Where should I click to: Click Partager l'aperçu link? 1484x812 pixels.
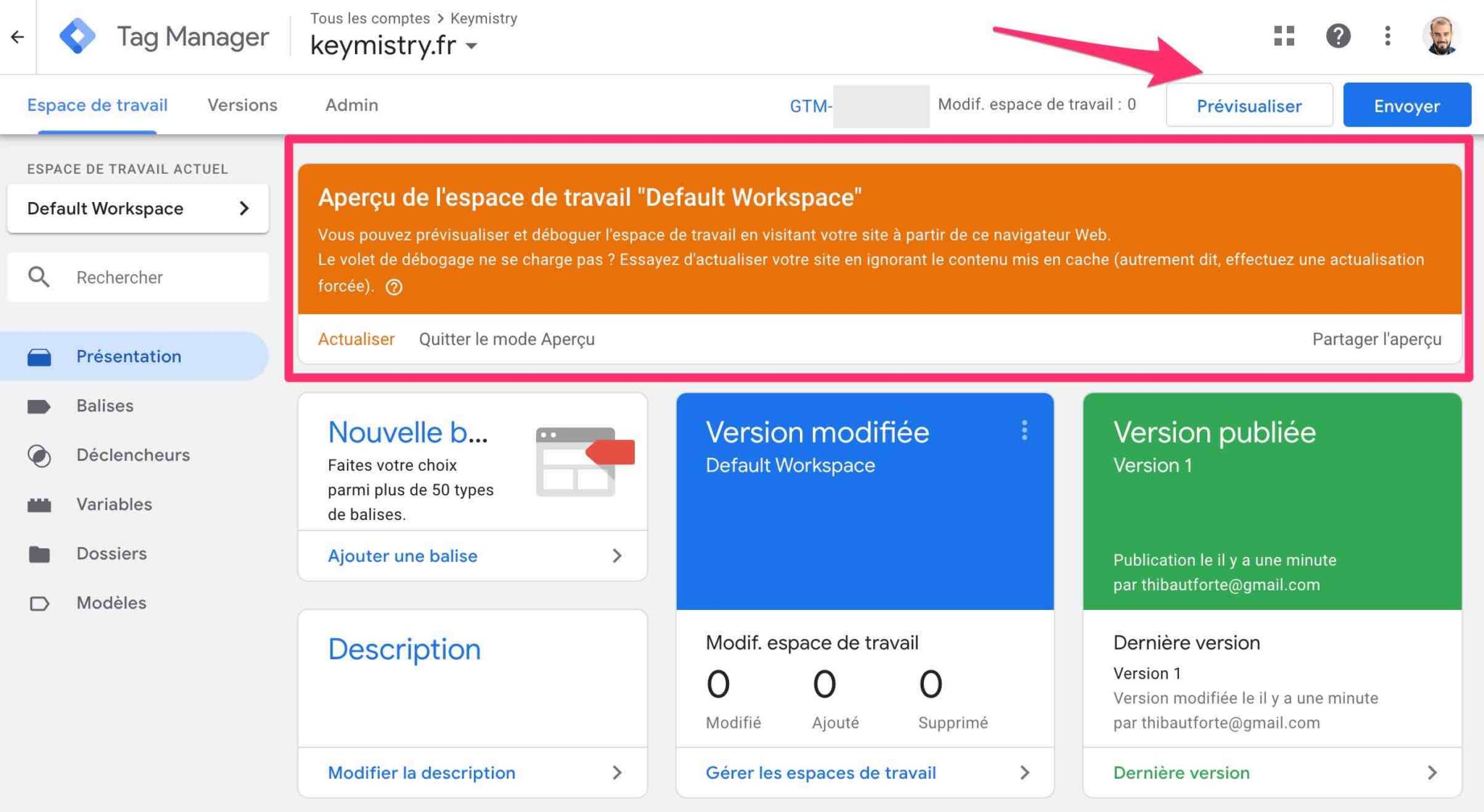pyautogui.click(x=1377, y=339)
